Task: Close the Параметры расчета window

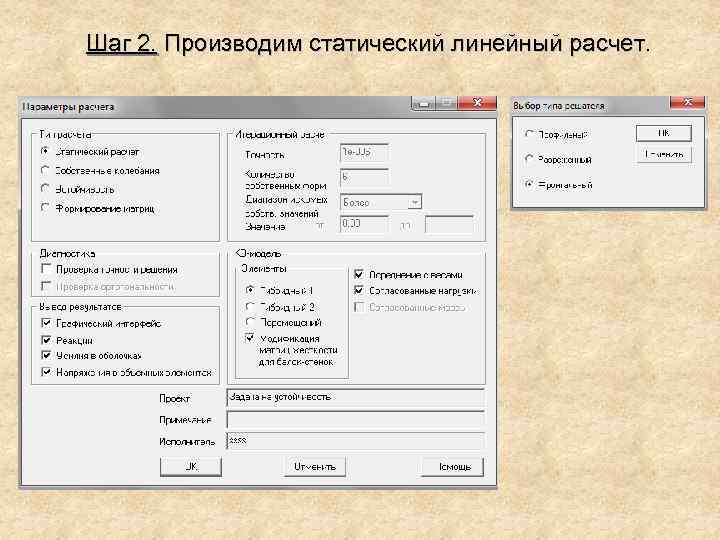Action: pos(478,103)
